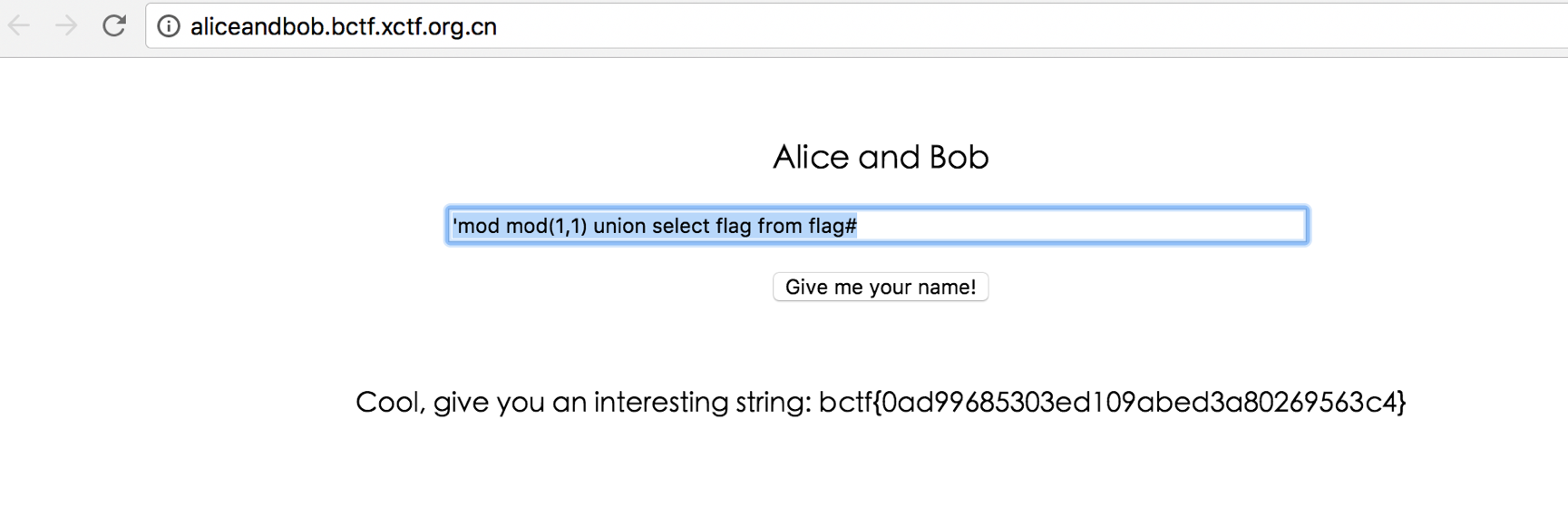Click the word 'union' in the name field
This screenshot has width=1568, height=517.
(619, 226)
